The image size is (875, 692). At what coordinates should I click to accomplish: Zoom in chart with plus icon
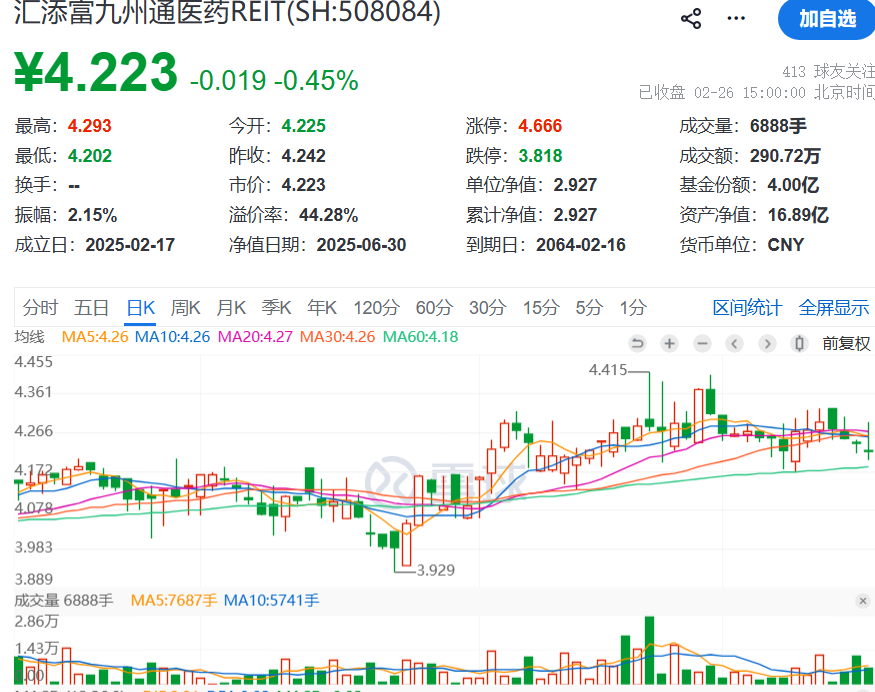(669, 343)
